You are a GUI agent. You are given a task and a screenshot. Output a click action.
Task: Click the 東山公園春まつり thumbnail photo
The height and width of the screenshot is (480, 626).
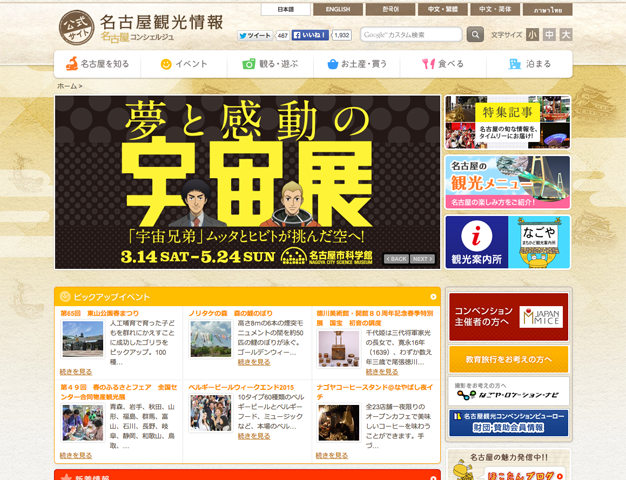(x=83, y=339)
